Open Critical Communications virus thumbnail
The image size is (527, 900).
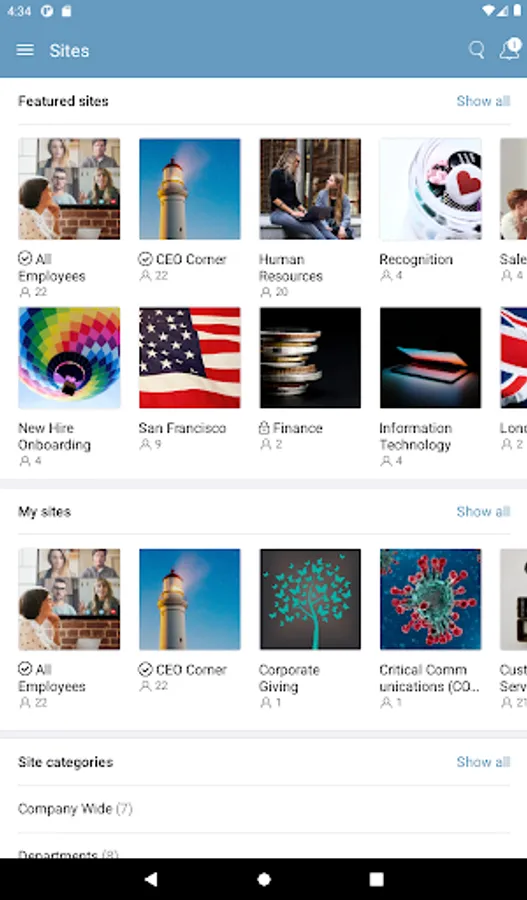tap(431, 599)
